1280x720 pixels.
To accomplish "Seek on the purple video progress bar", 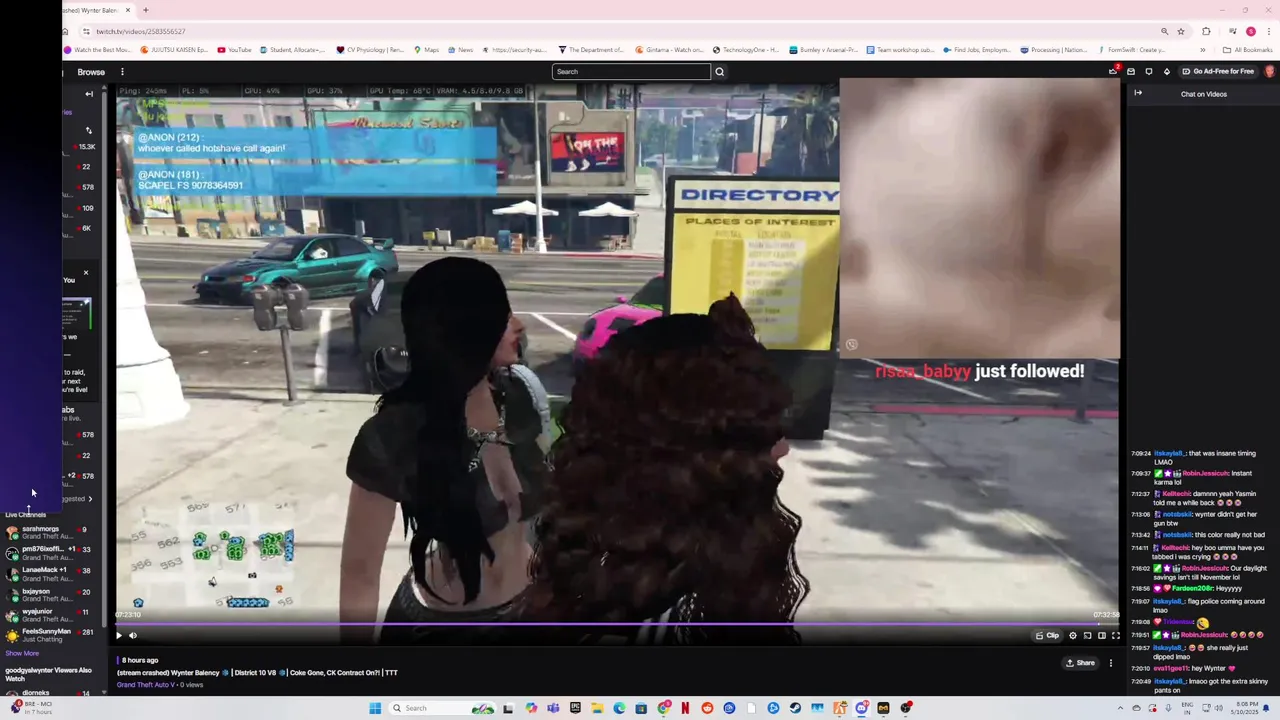I will click(617, 623).
